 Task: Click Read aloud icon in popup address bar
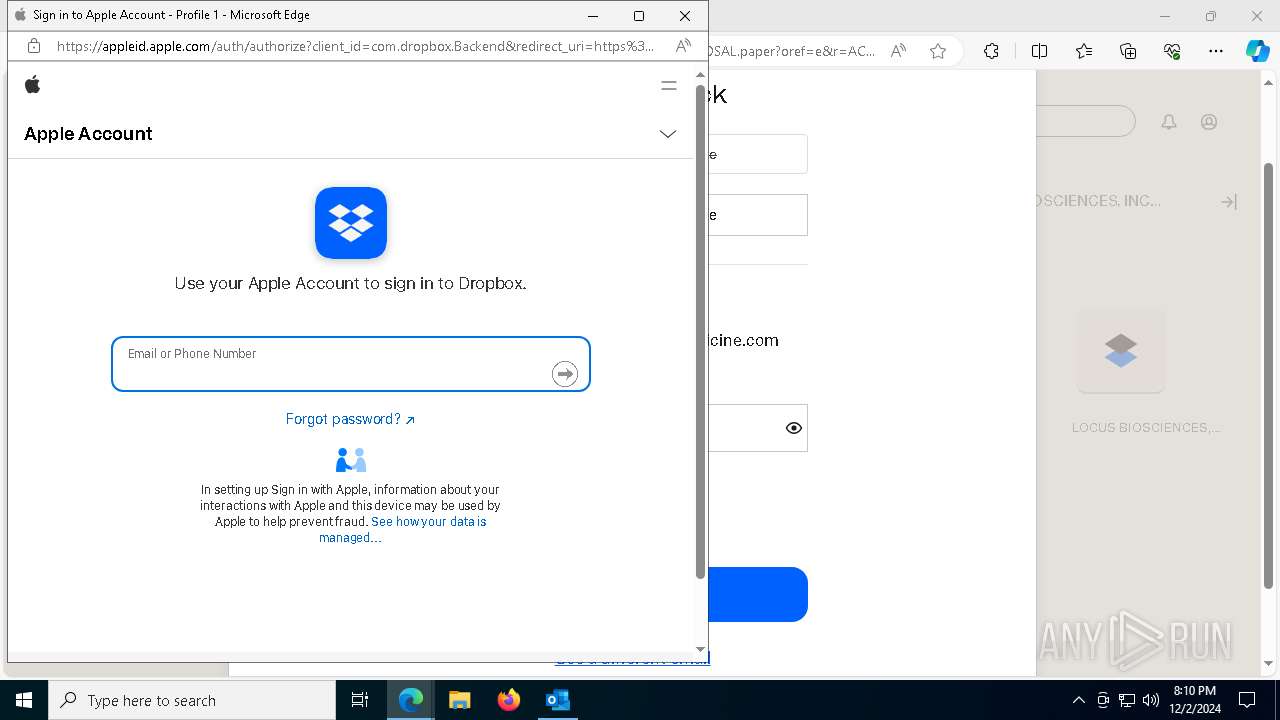click(683, 46)
